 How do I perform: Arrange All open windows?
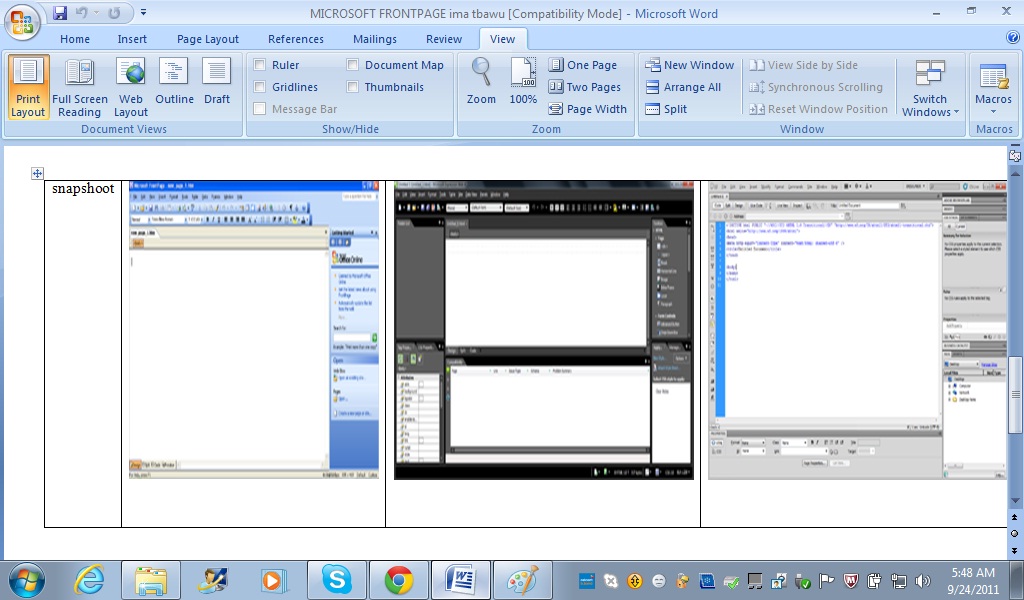[683, 87]
